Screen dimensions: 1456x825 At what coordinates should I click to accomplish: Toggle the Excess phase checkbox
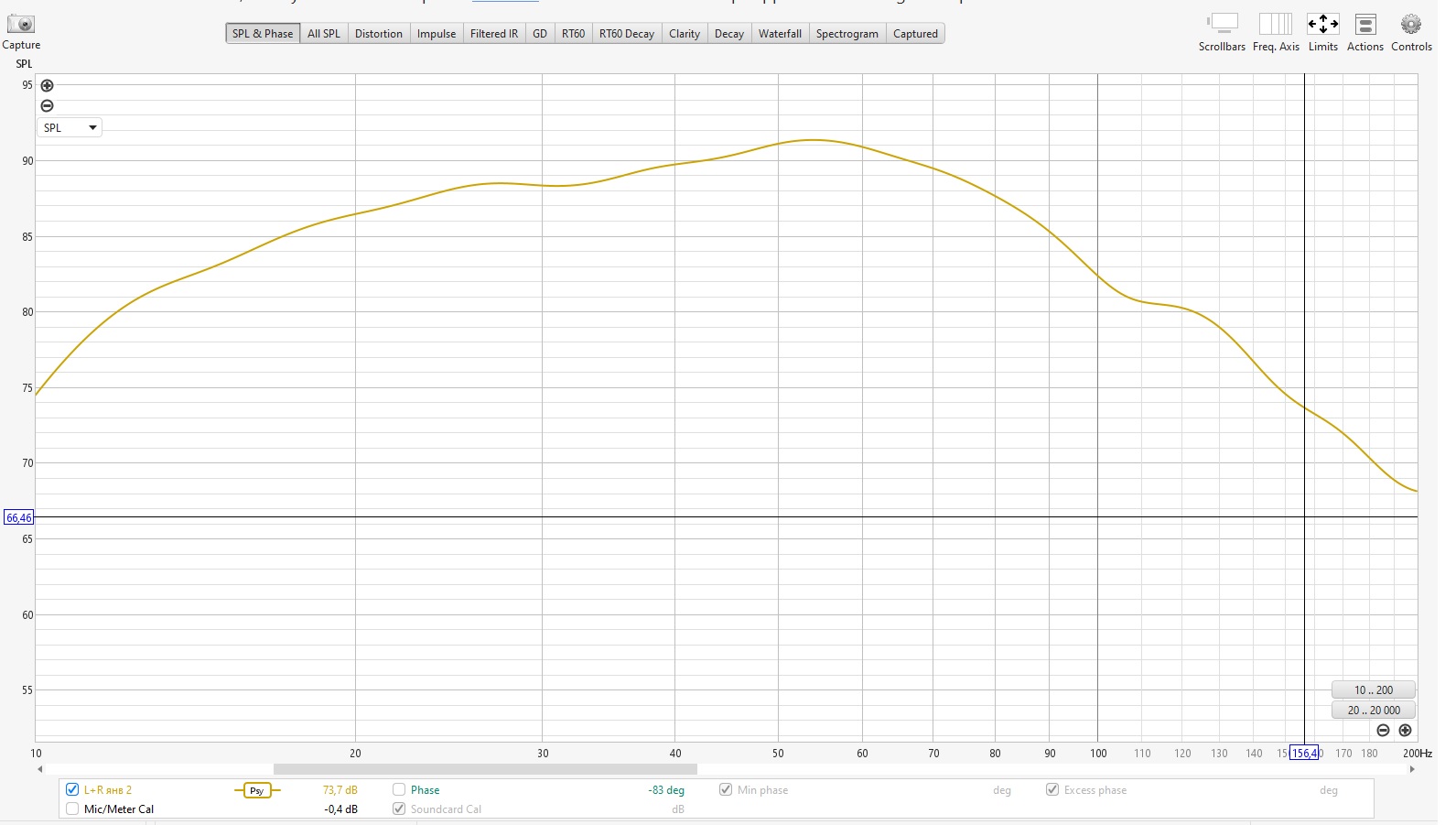[1052, 789]
